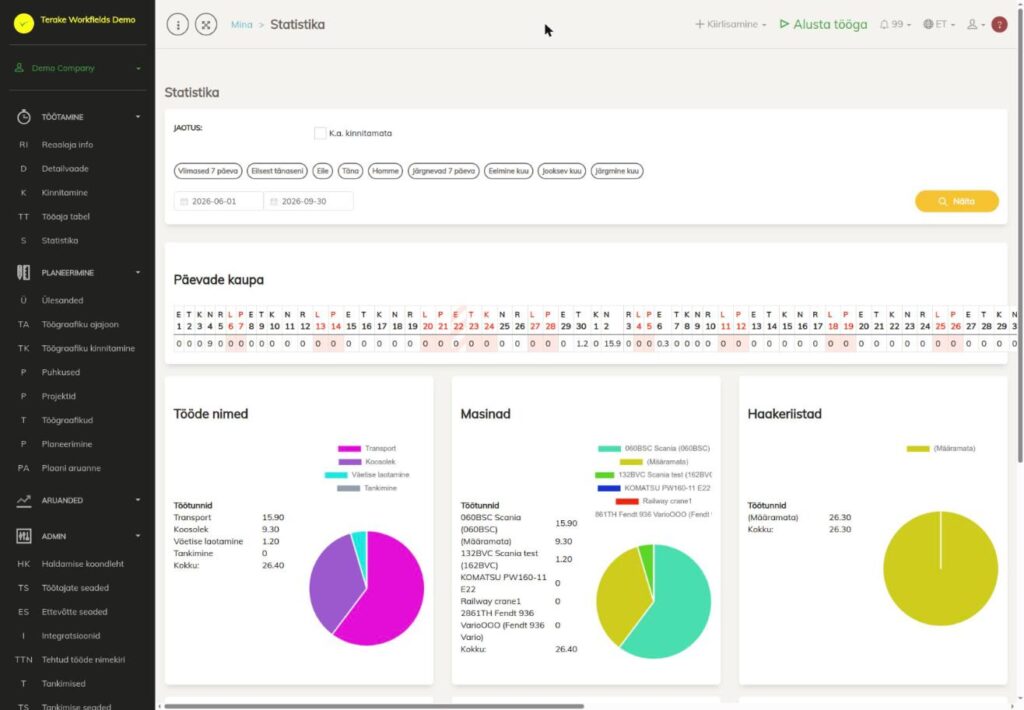Open the user profile menu icon

click(x=976, y=24)
